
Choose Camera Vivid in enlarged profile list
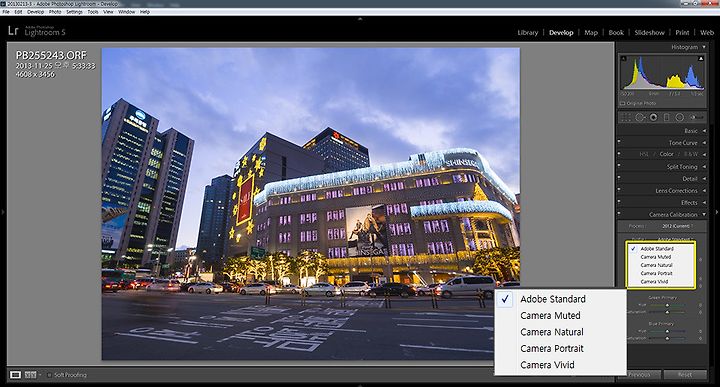[547, 365]
